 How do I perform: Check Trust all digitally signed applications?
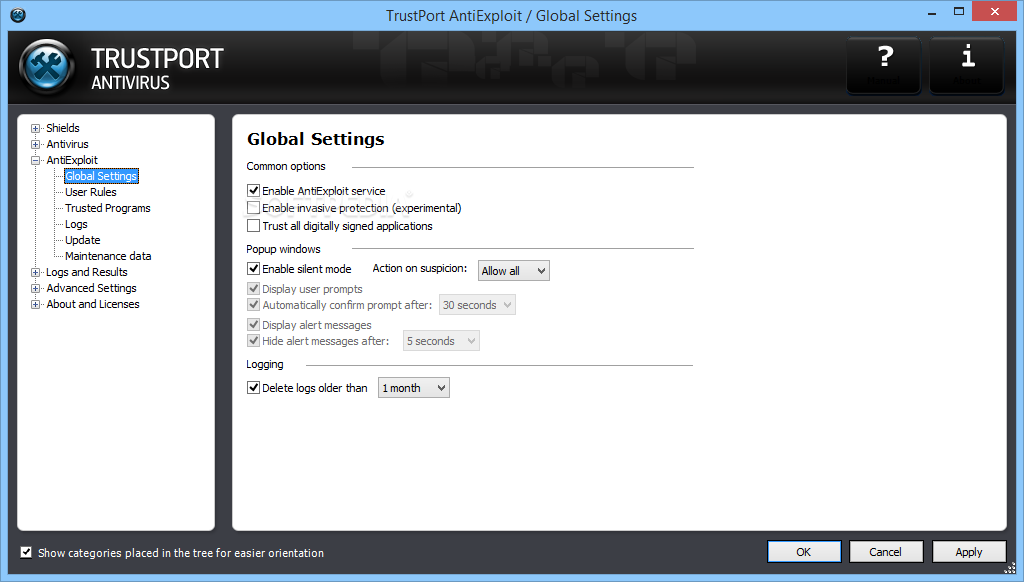[253, 226]
